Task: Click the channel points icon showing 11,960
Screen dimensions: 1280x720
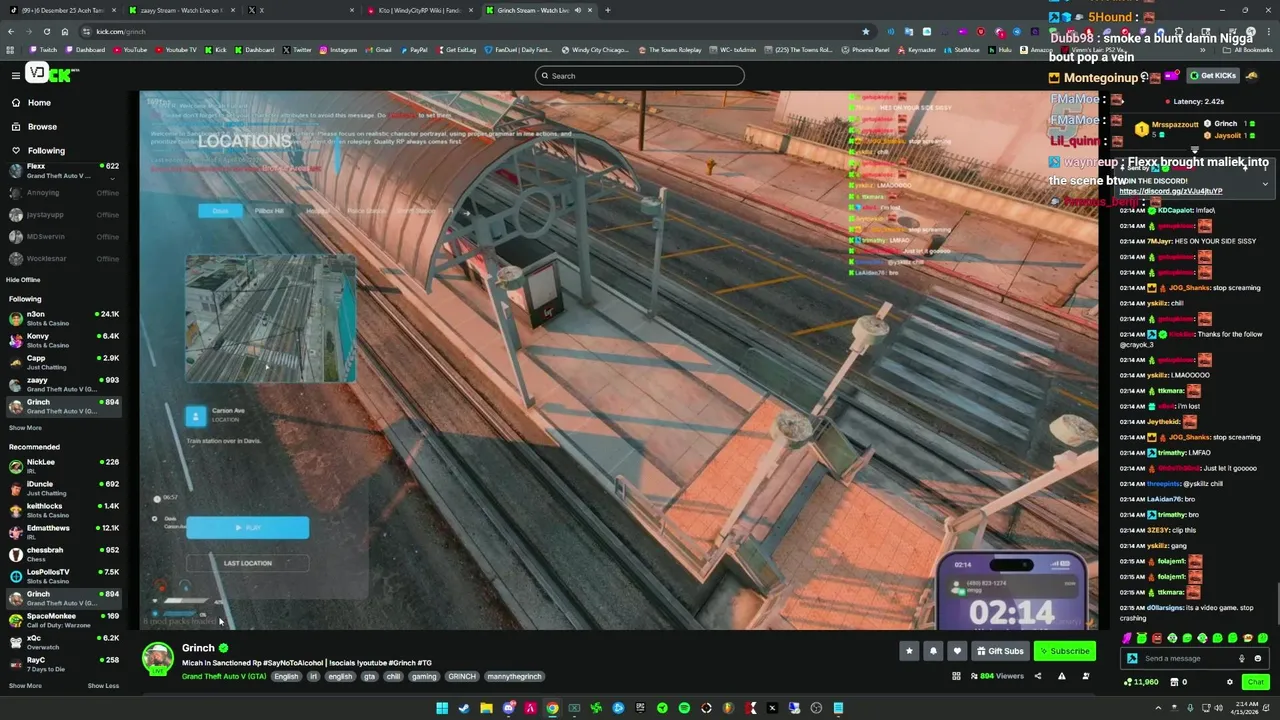Action: (1141, 682)
